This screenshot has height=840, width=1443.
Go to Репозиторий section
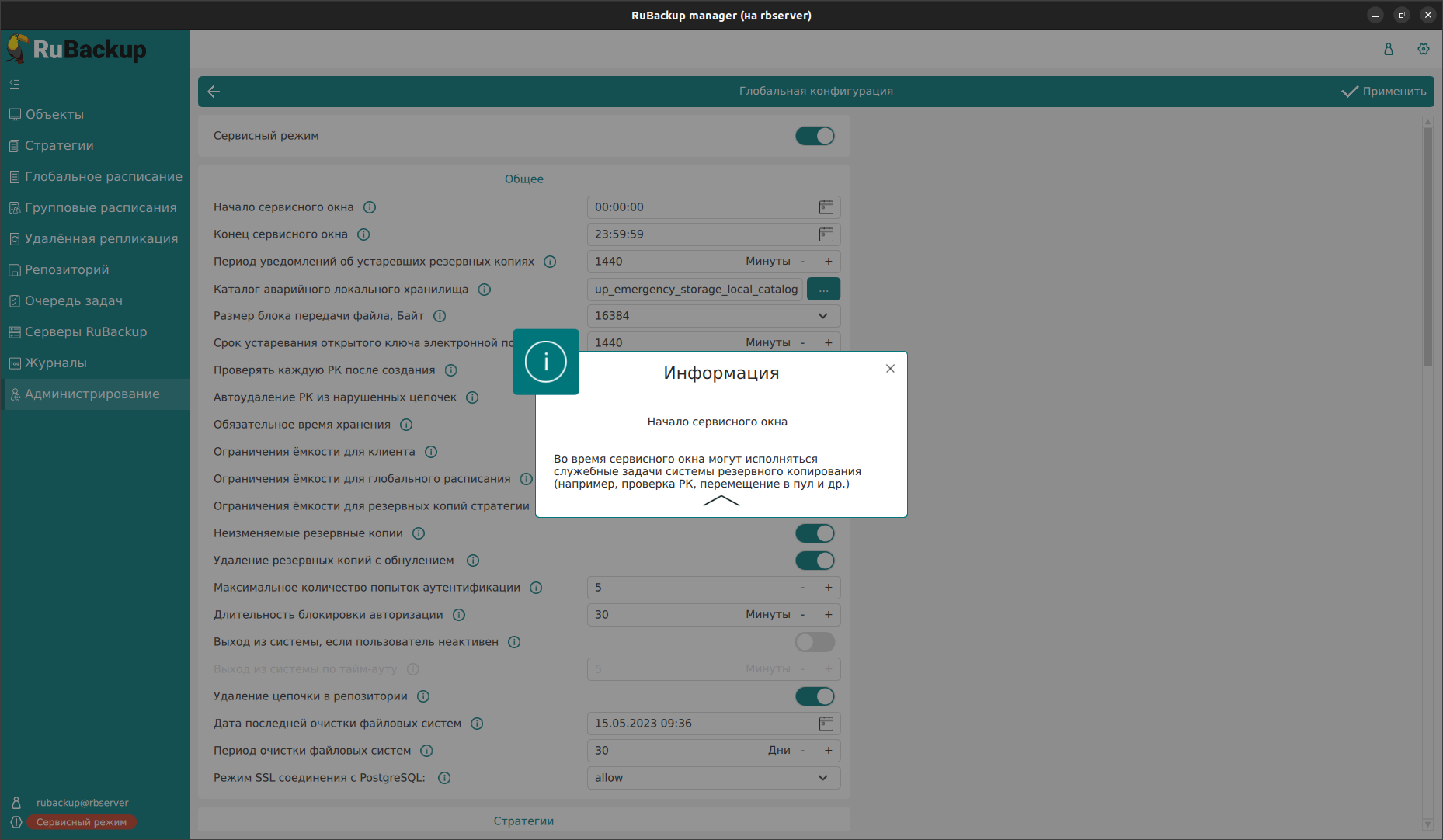tap(67, 270)
